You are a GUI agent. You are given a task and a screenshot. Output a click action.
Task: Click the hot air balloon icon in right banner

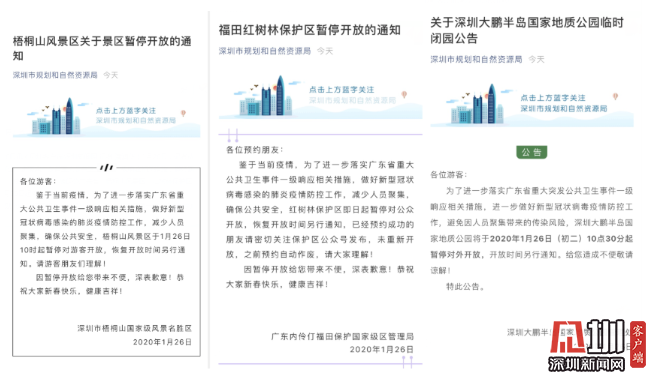(x=615, y=96)
